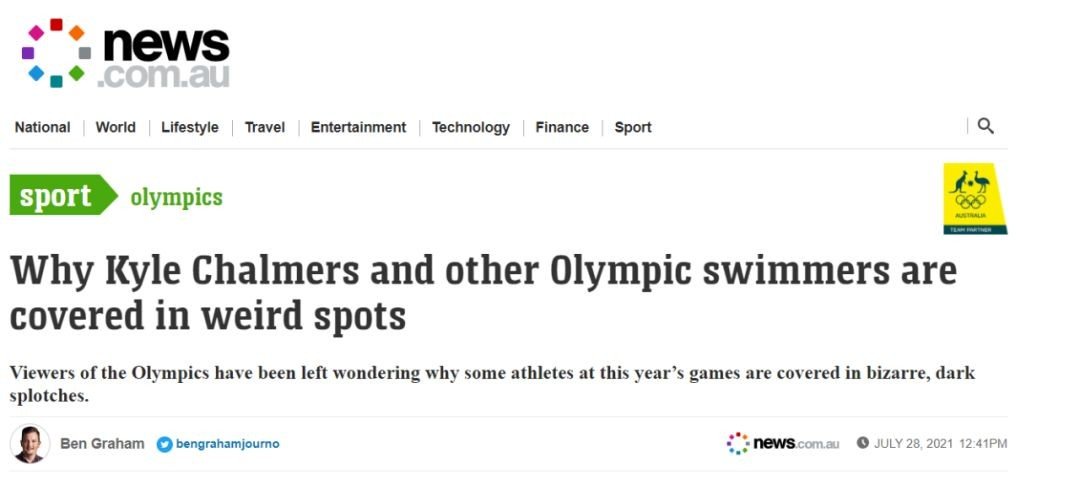Viewport: 1080px width, 480px height.
Task: Go to the World section
Action: tap(115, 127)
